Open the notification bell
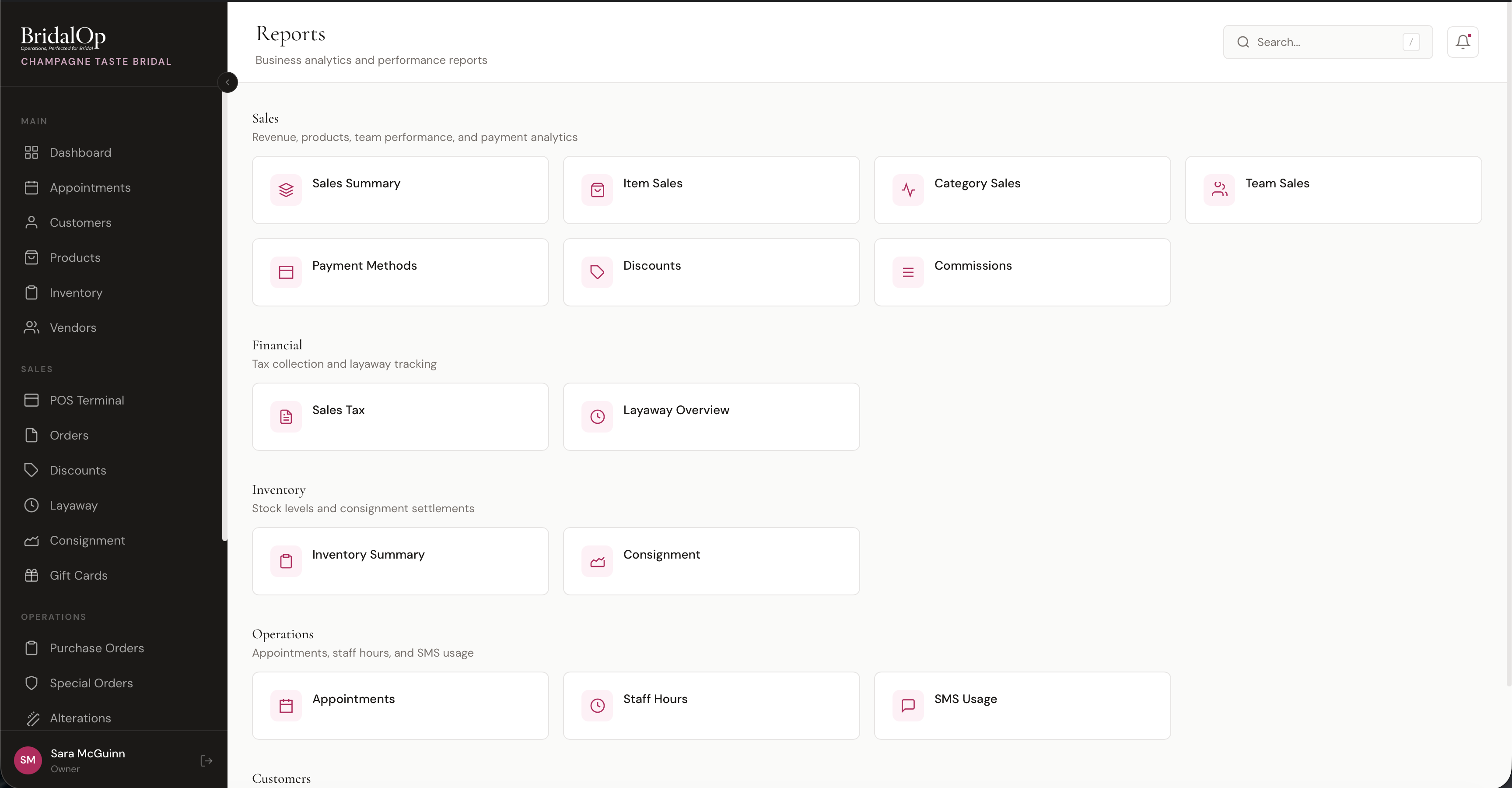 pos(1462,42)
